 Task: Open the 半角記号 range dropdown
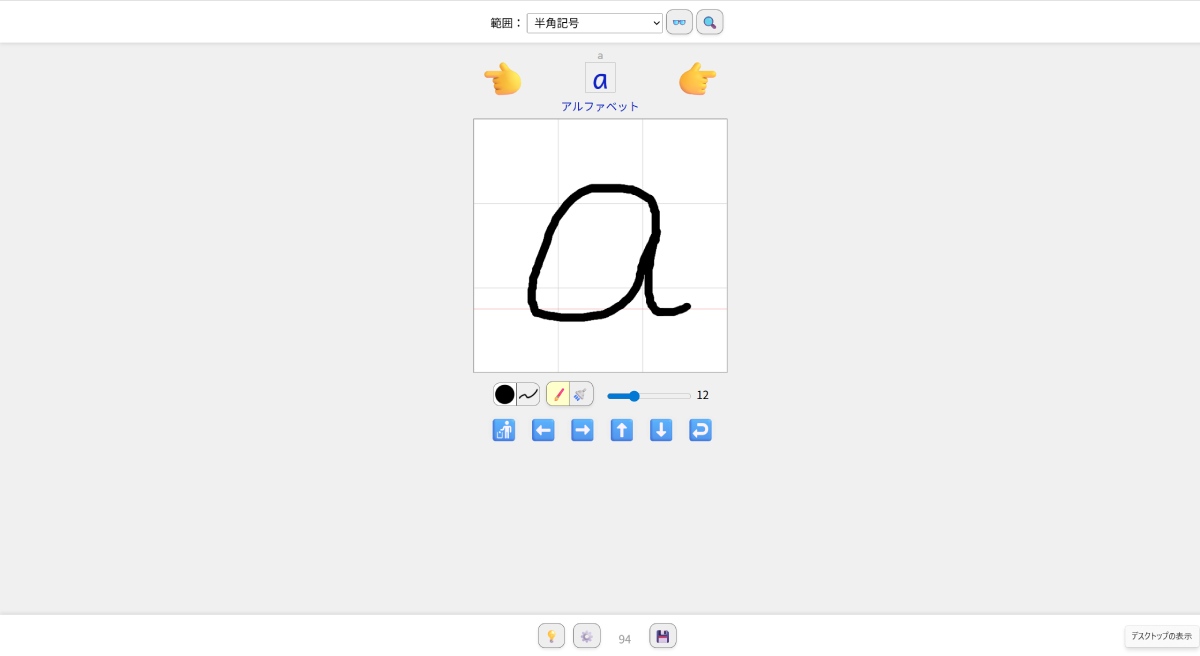coord(595,23)
